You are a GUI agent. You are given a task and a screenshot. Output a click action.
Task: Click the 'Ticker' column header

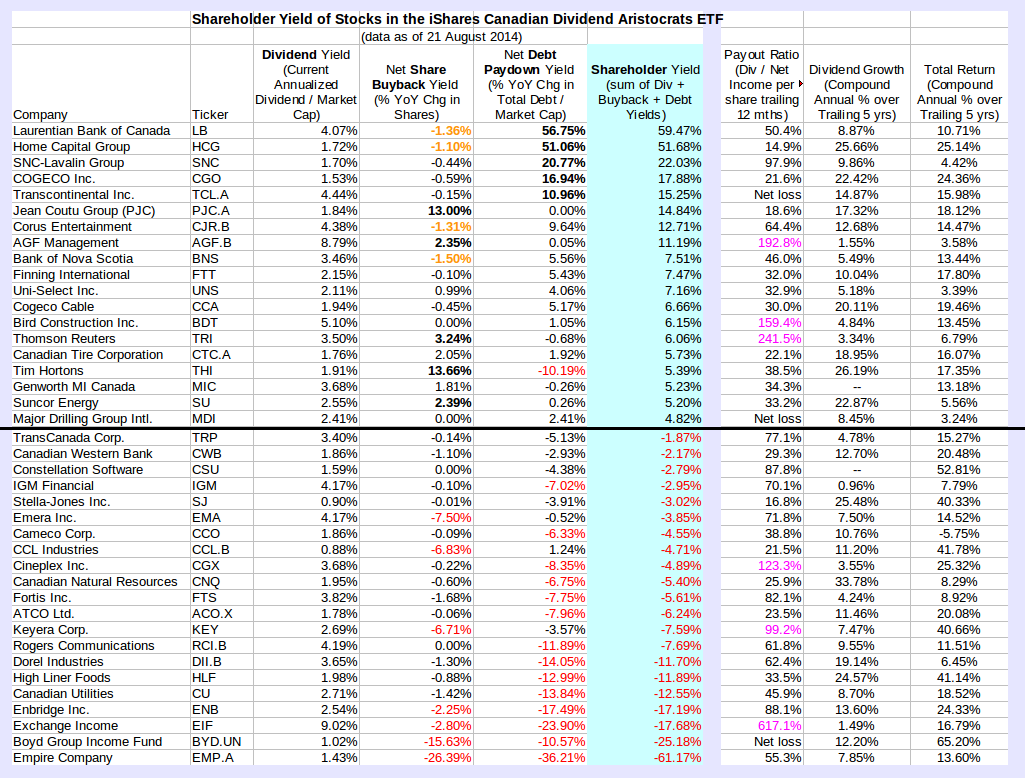(x=210, y=114)
